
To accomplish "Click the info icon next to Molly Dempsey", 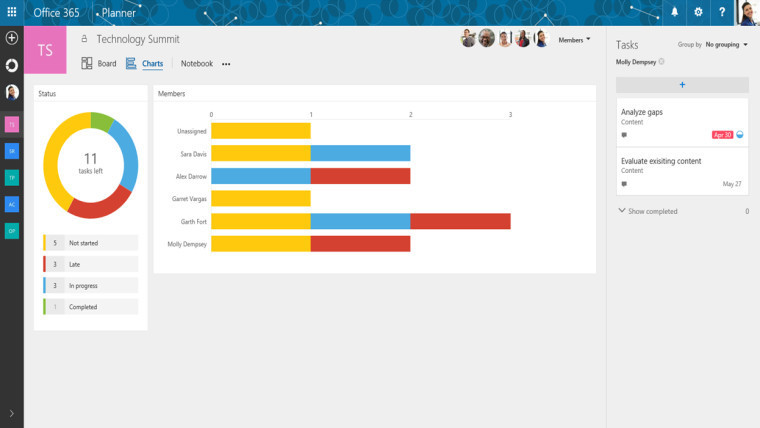I will pyautogui.click(x=662, y=62).
